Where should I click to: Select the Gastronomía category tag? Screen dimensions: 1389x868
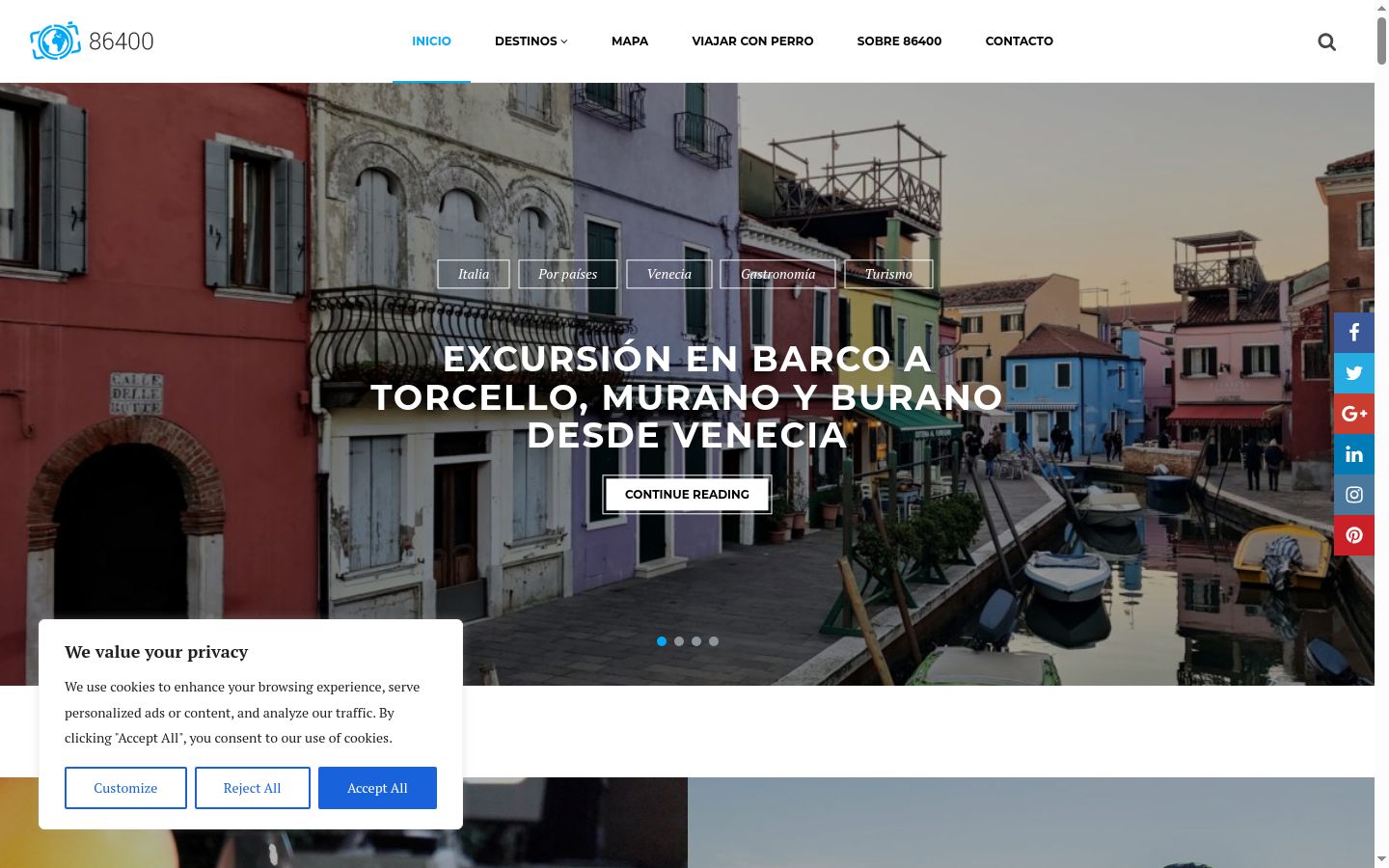778,274
